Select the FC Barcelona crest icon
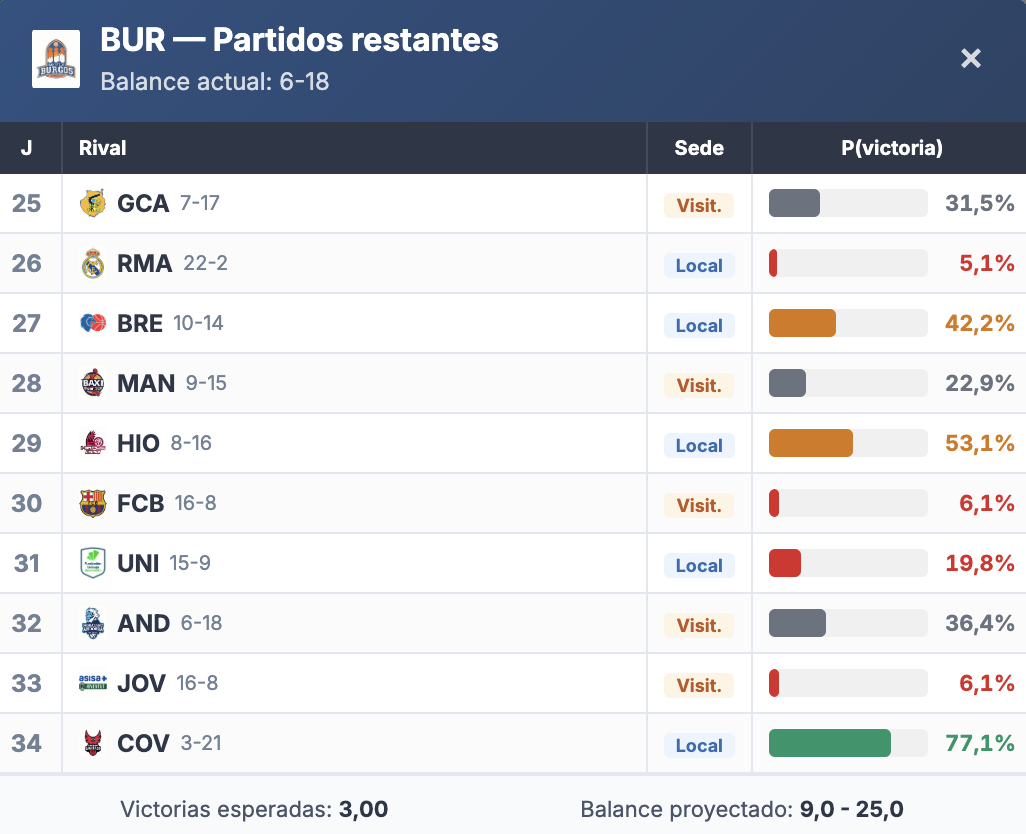The image size is (1026, 834). [93, 503]
